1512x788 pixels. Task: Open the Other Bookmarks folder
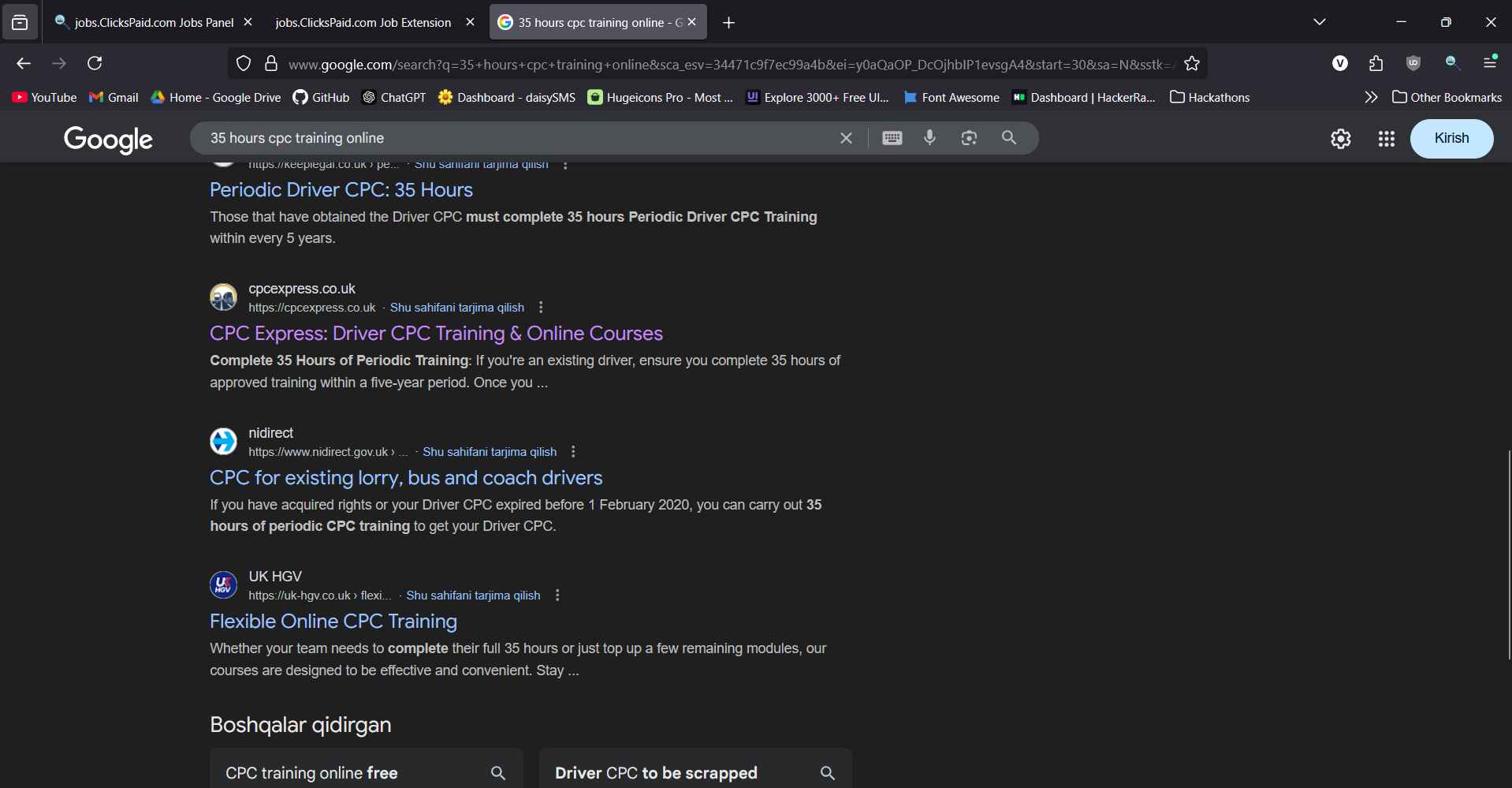coord(1447,97)
